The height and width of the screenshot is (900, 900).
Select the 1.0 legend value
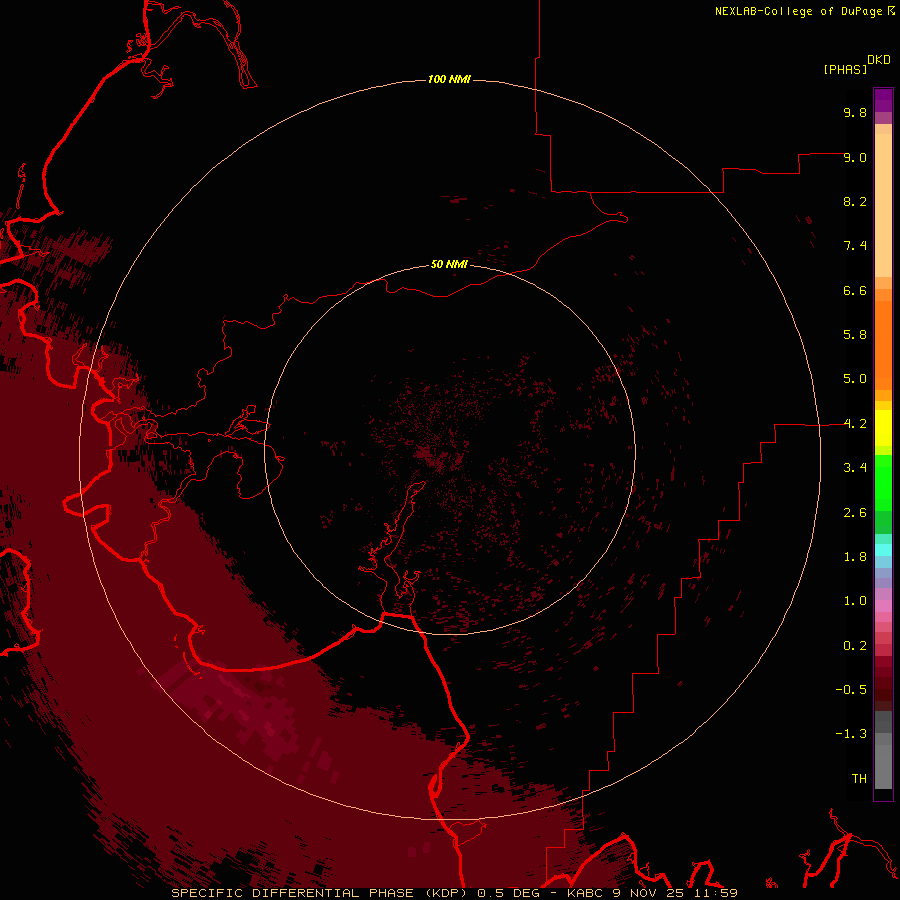point(855,601)
